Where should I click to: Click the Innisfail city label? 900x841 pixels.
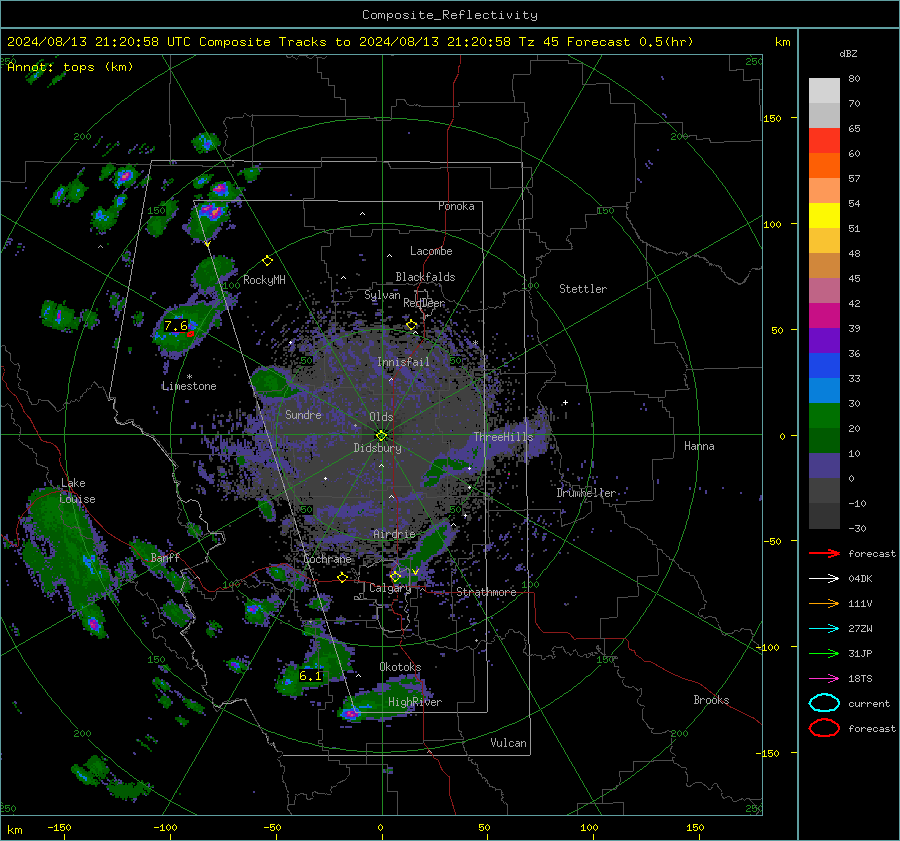(x=404, y=362)
